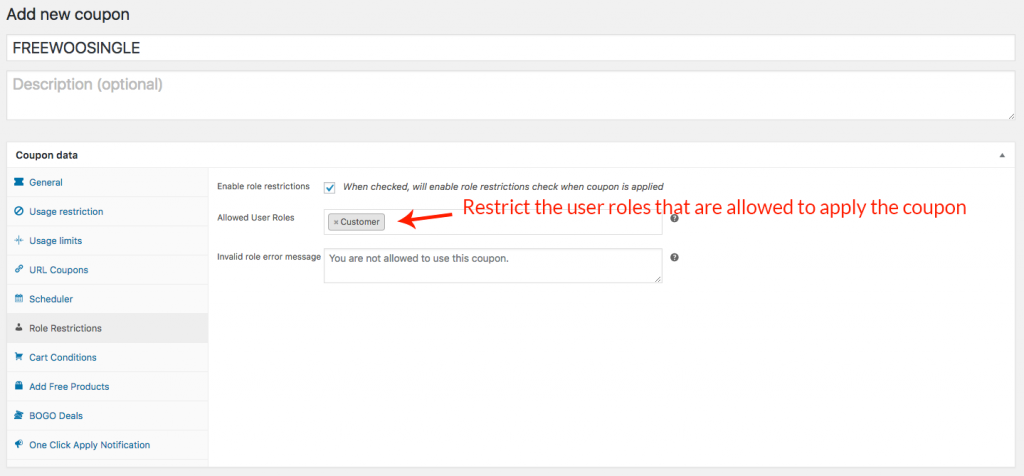Click the BOGO Deals icon
This screenshot has height=476, width=1024.
[18, 415]
